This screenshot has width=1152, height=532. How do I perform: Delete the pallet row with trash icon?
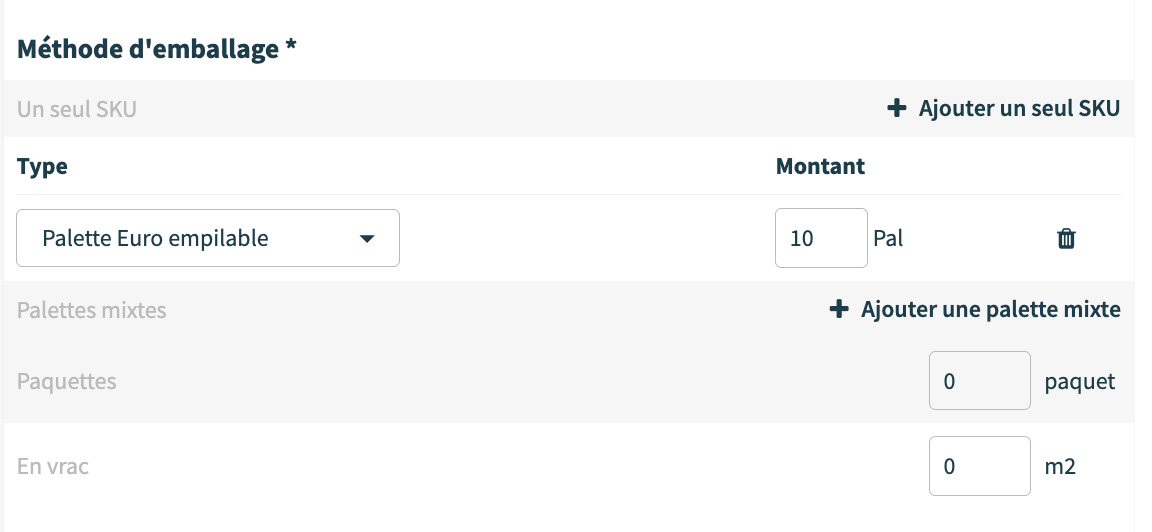pos(1066,239)
